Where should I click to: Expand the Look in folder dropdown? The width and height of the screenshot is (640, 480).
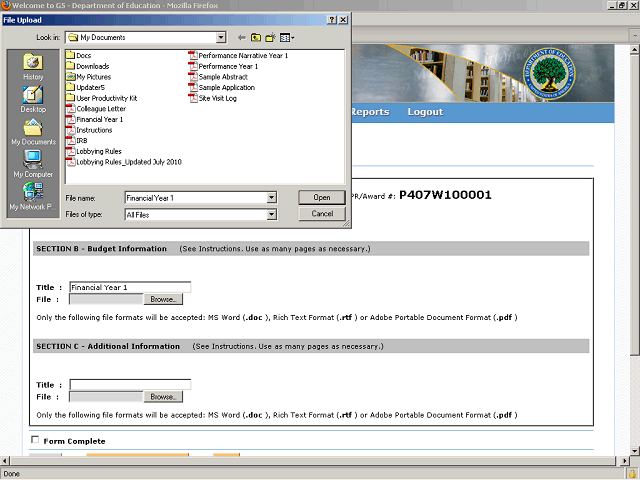coord(221,38)
